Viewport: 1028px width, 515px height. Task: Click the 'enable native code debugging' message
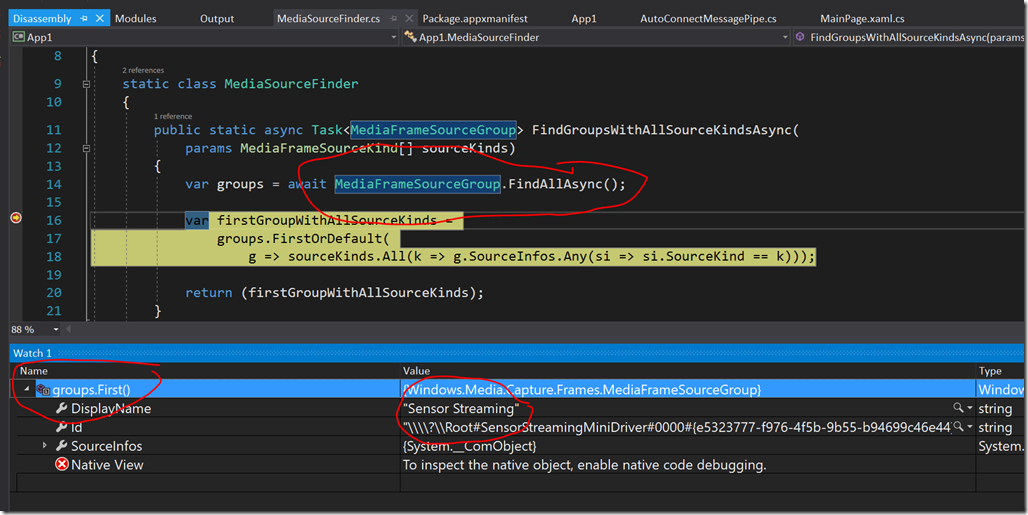[584, 465]
